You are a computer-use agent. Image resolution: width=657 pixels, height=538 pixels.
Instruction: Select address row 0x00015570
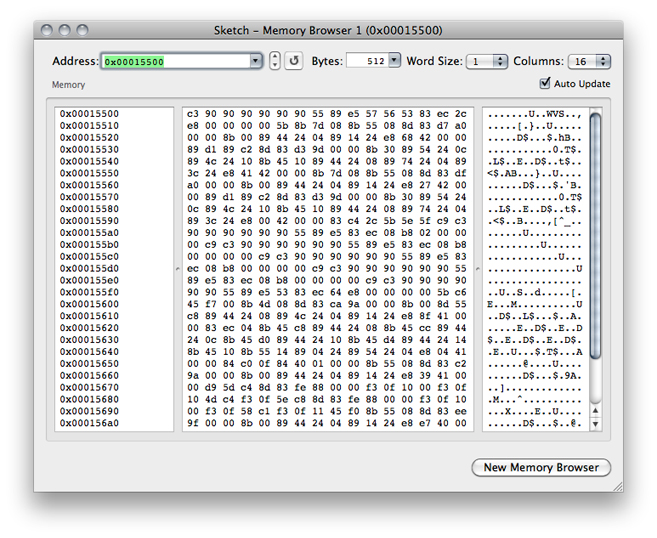(x=89, y=197)
